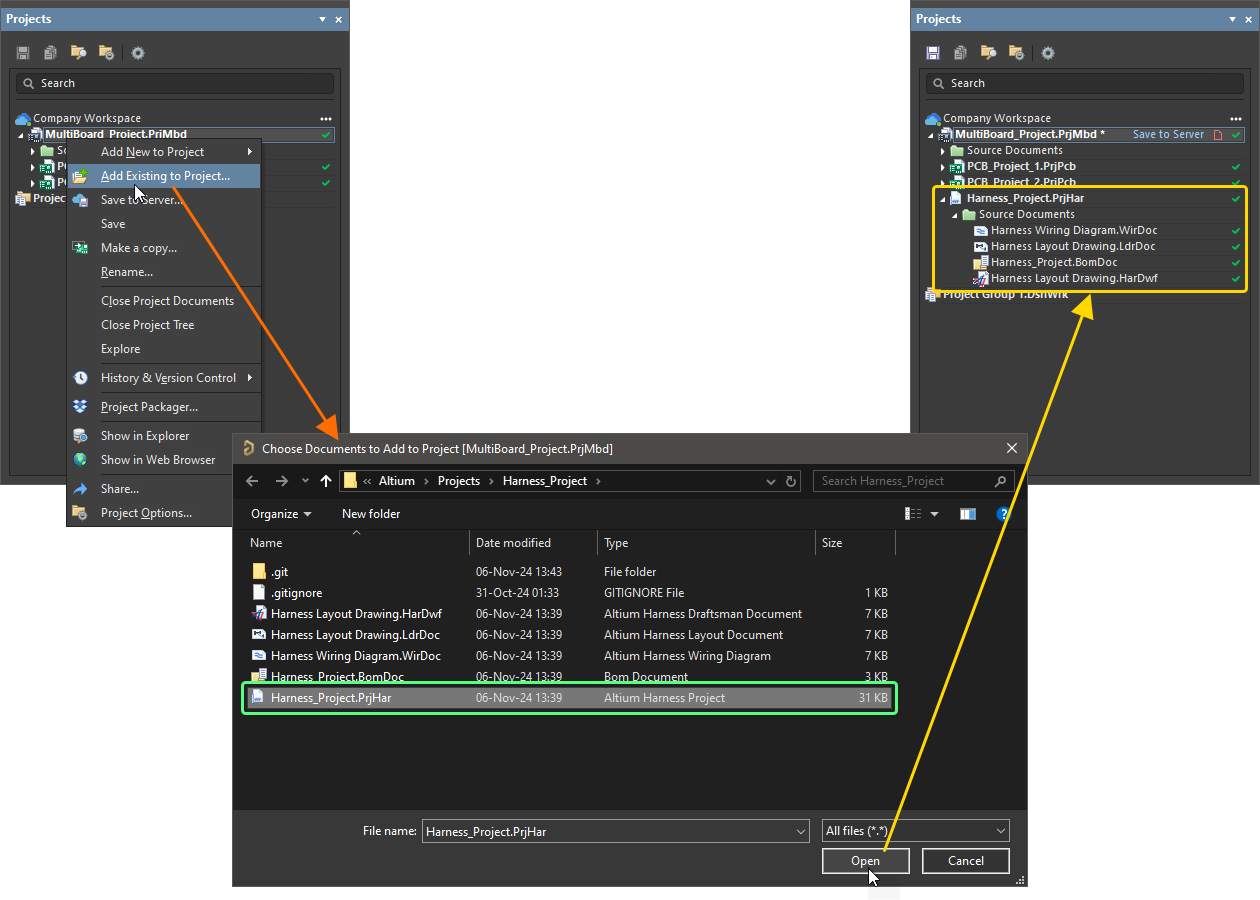The width and height of the screenshot is (1260, 900).
Task: Open gear settings in right Projects panel
Action: click(1048, 53)
